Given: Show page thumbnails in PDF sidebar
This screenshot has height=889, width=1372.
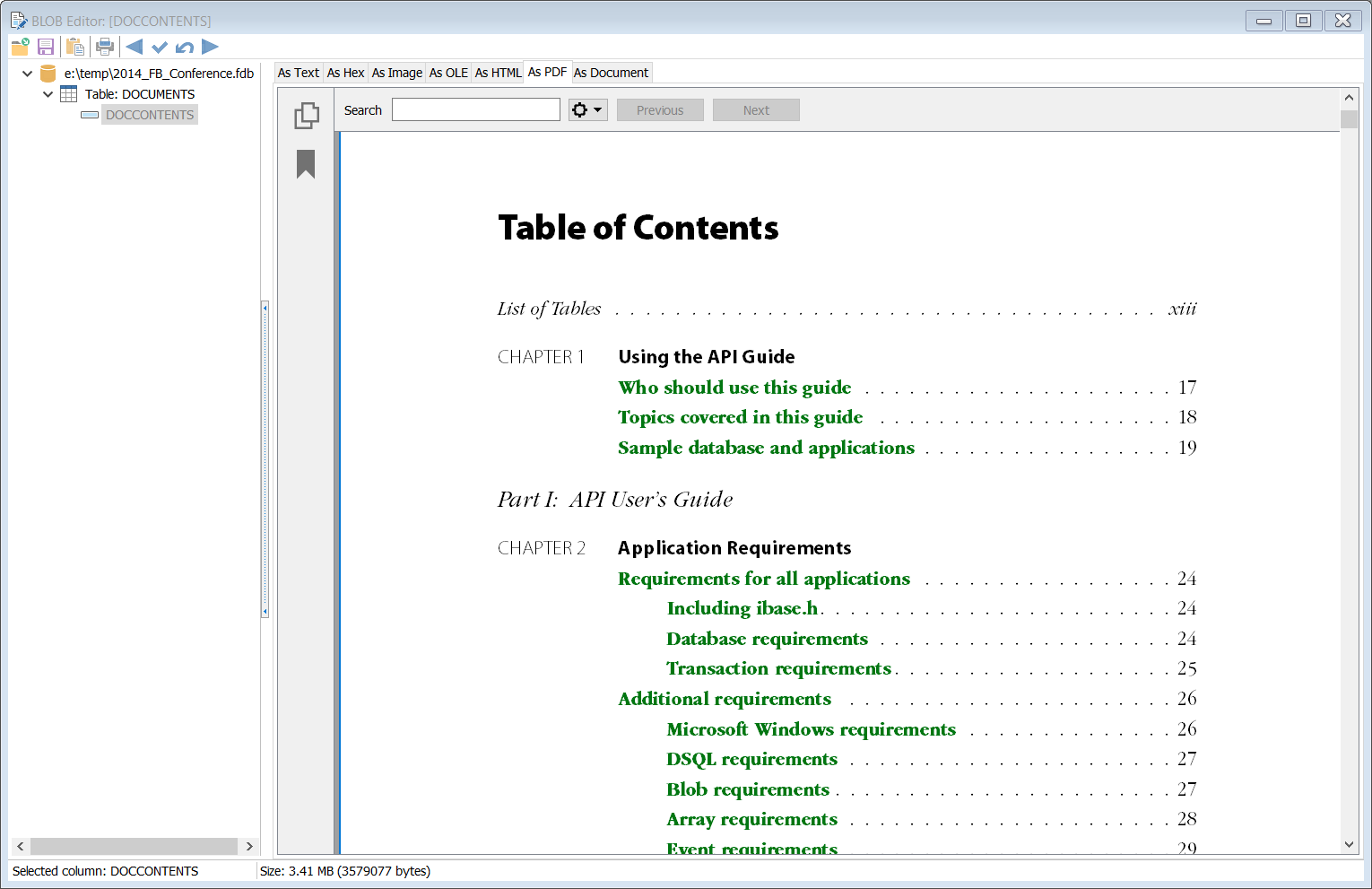Looking at the screenshot, I should tap(307, 115).
